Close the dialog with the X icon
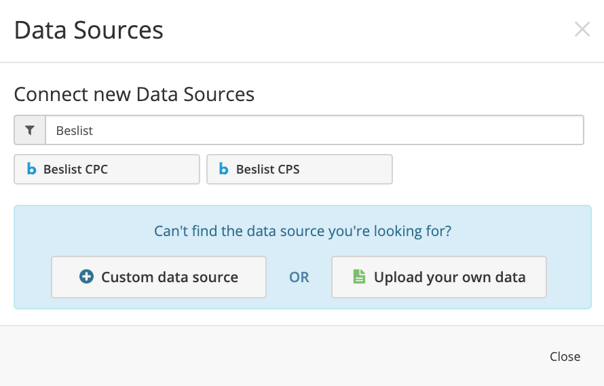Viewport: 604px width, 386px height. (x=582, y=29)
